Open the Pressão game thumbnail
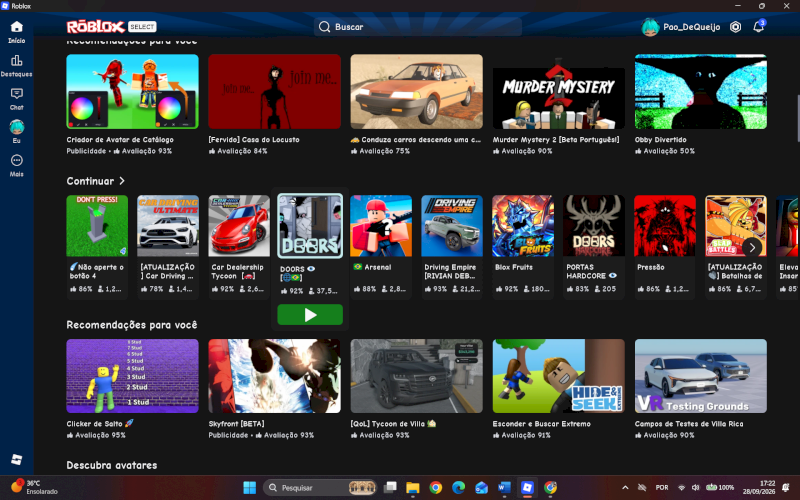The height and width of the screenshot is (500, 800). pyautogui.click(x=665, y=226)
